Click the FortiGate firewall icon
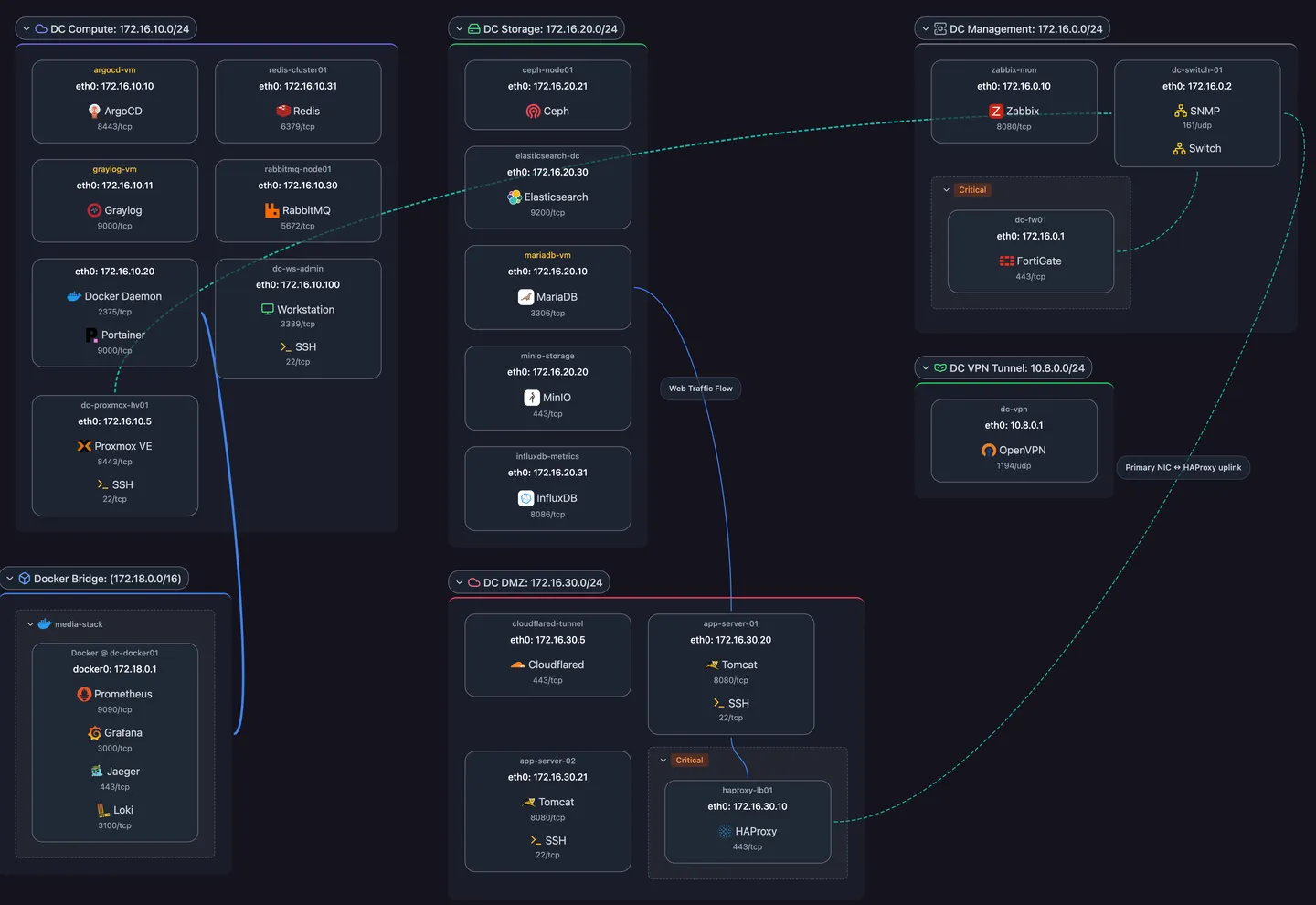This screenshot has height=905, width=1316. tap(1006, 261)
